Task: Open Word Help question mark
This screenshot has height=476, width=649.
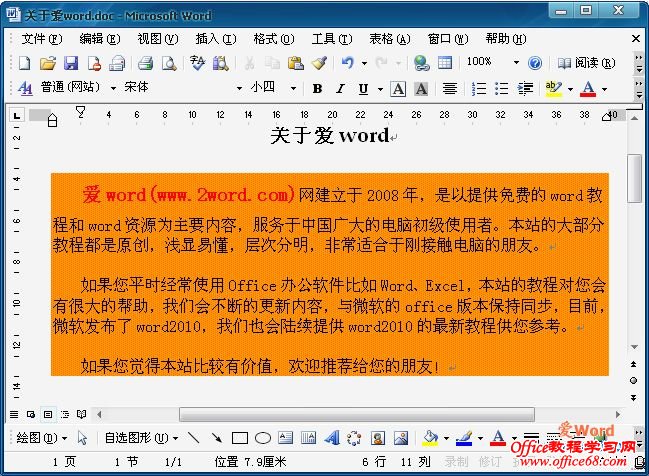Action: click(x=535, y=63)
